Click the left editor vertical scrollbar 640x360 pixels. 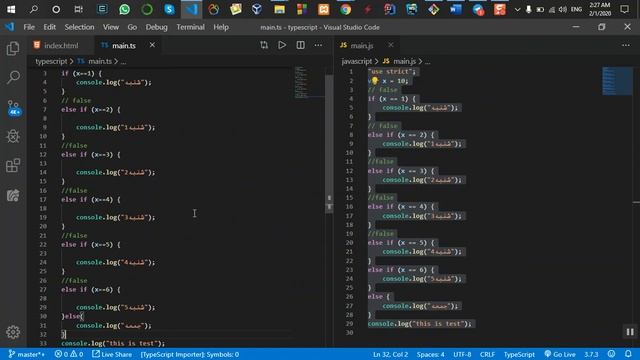[x=329, y=143]
